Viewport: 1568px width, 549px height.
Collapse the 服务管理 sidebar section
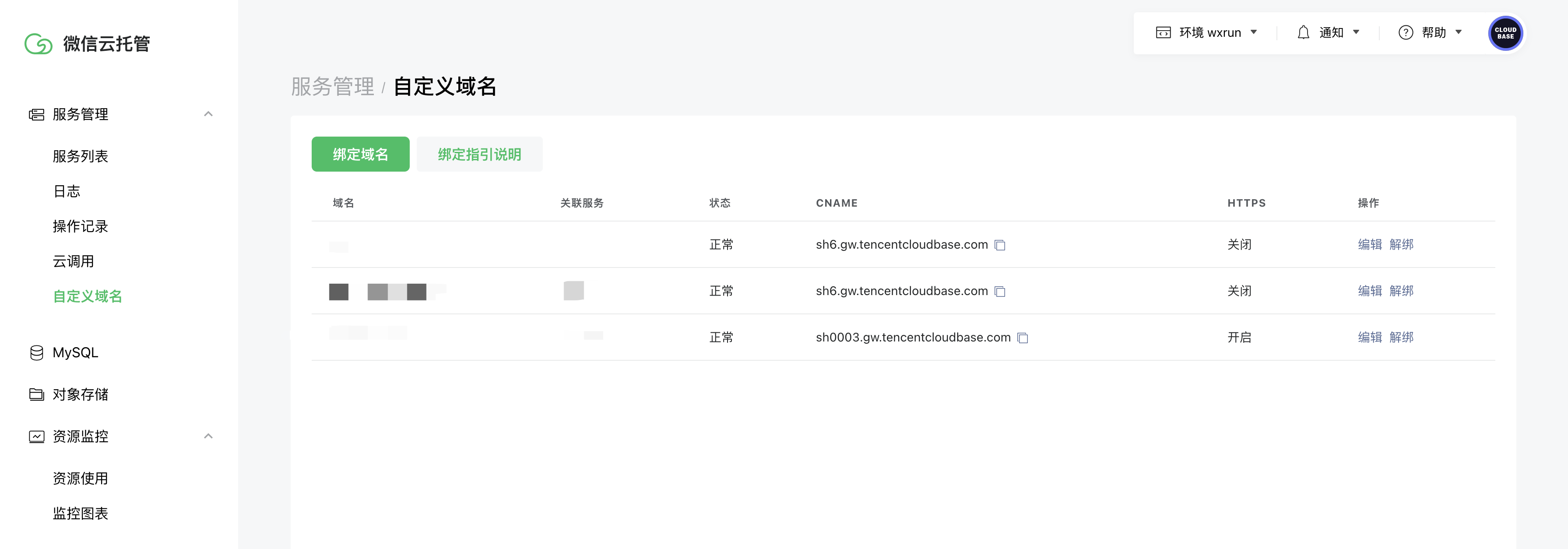click(208, 114)
